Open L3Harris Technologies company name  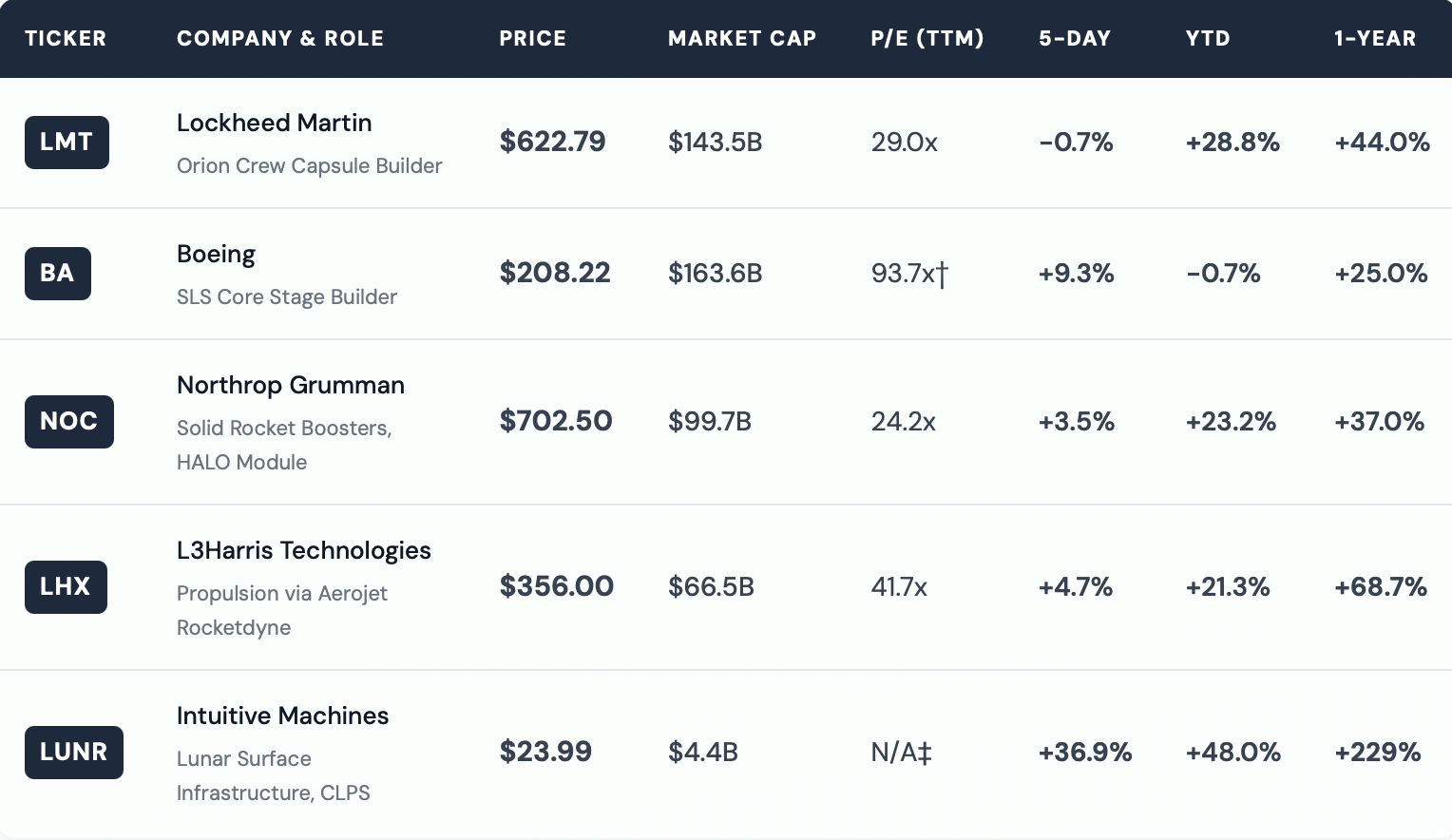coord(303,551)
